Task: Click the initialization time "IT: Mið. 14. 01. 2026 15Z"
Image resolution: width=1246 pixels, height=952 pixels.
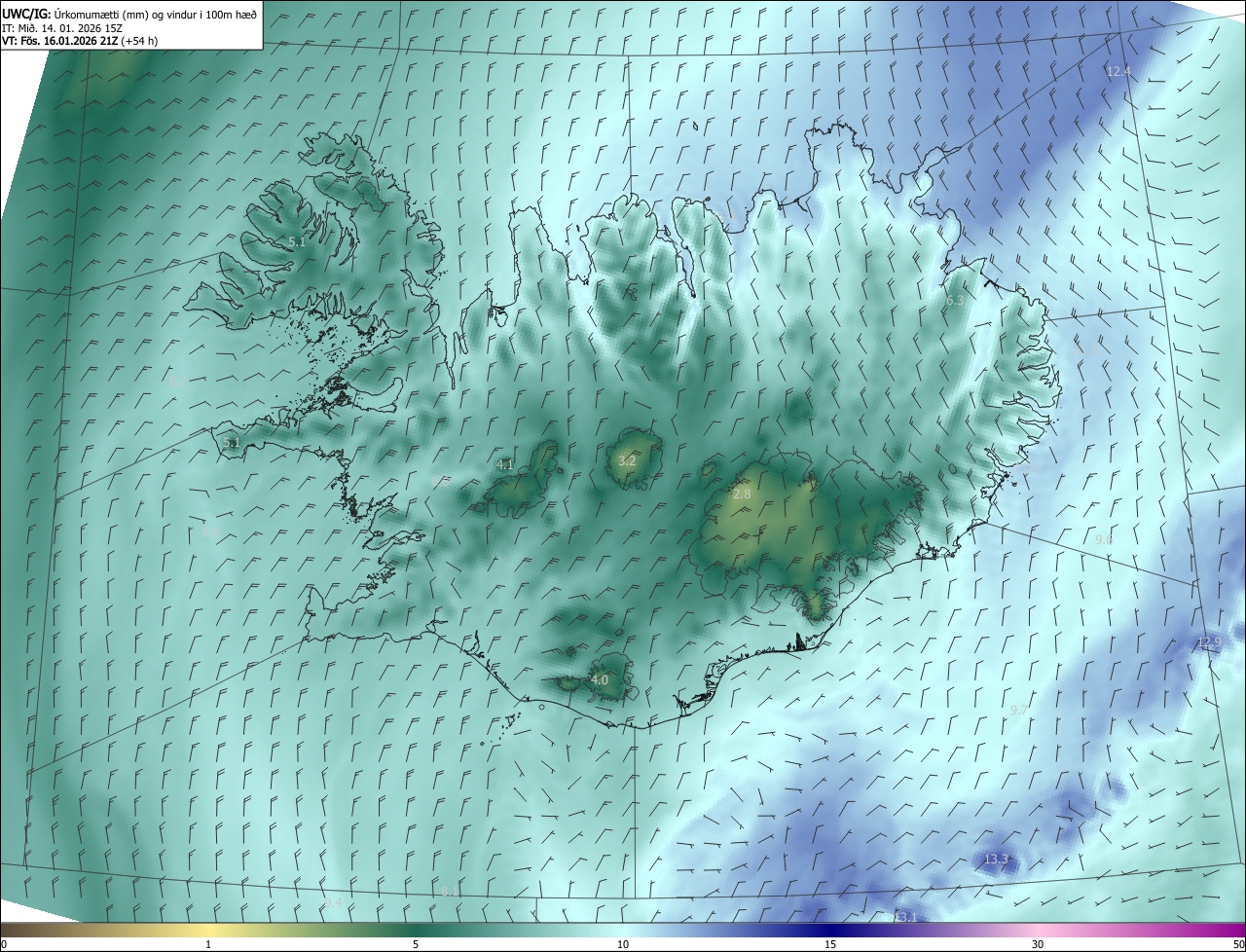Action: 64,27
